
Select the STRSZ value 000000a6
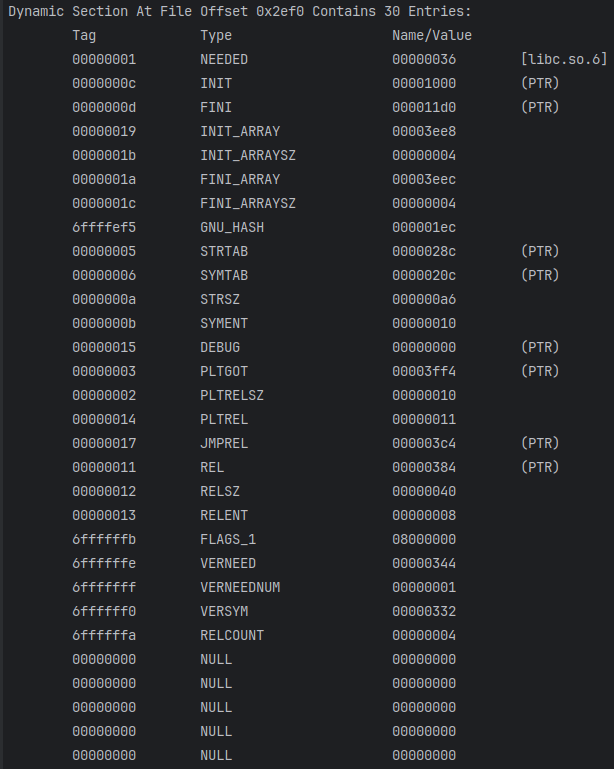click(424, 299)
